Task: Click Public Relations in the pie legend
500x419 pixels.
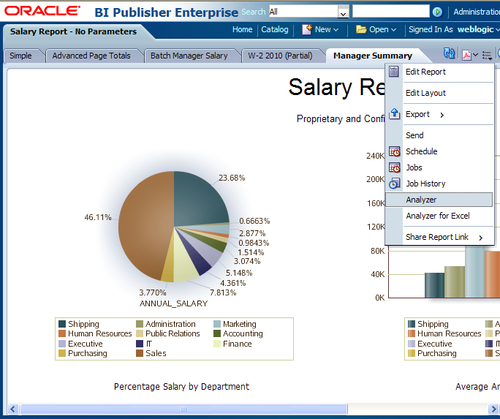Action: (x=173, y=334)
